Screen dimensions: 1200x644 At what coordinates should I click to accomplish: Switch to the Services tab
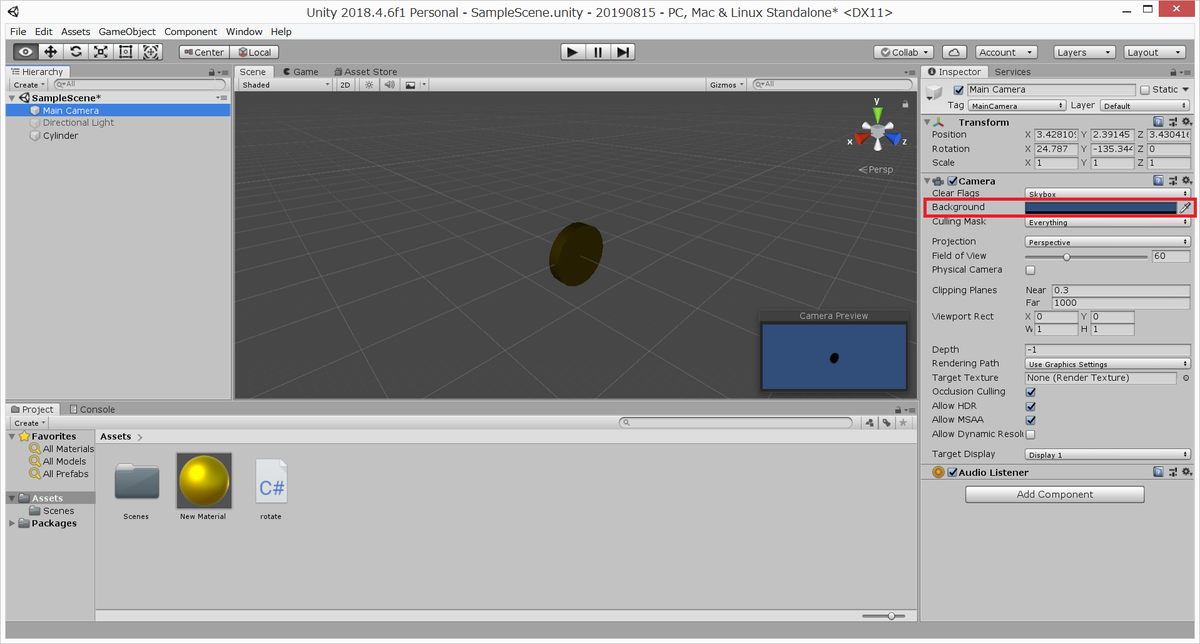tap(1012, 72)
